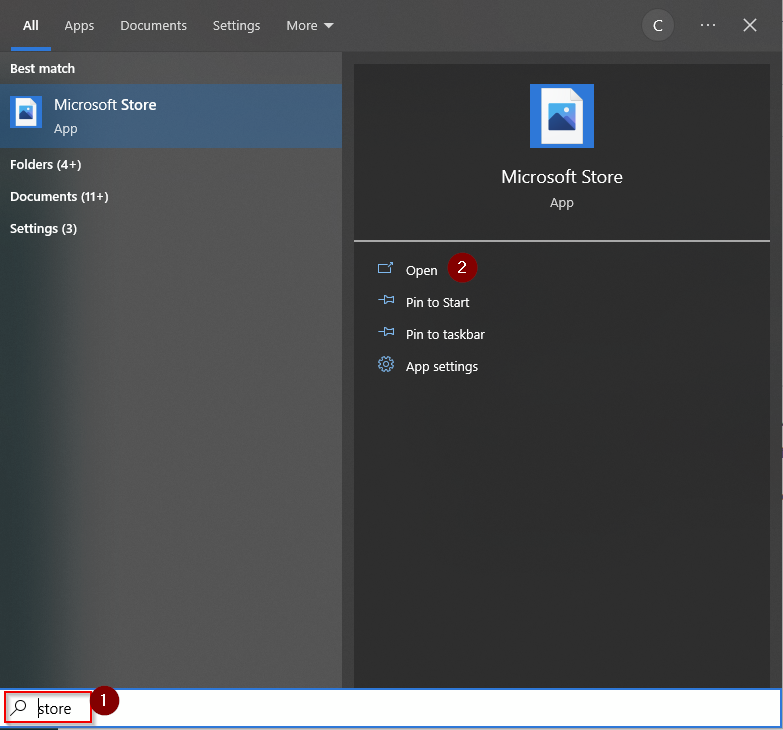Viewport: 783px width, 730px height.
Task: Click the magnifying glass search icon
Action: [19, 707]
